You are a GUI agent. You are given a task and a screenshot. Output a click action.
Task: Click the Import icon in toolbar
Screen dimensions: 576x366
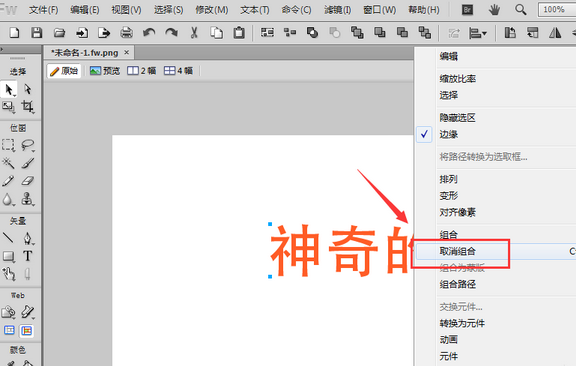tap(82, 33)
